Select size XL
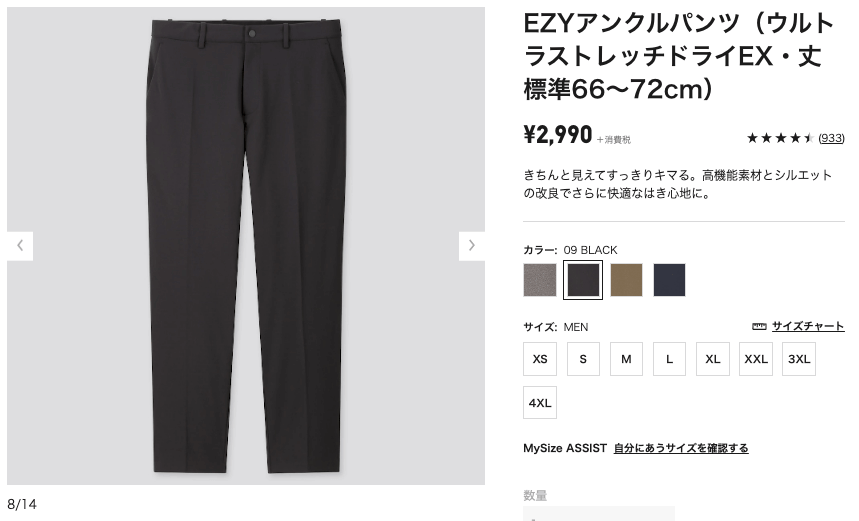859x521 pixels. [x=713, y=359]
